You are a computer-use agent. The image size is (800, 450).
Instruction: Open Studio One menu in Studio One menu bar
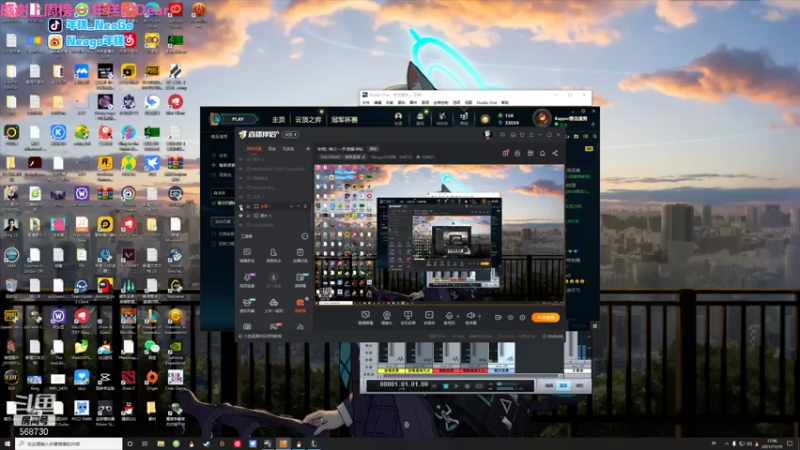tap(486, 103)
